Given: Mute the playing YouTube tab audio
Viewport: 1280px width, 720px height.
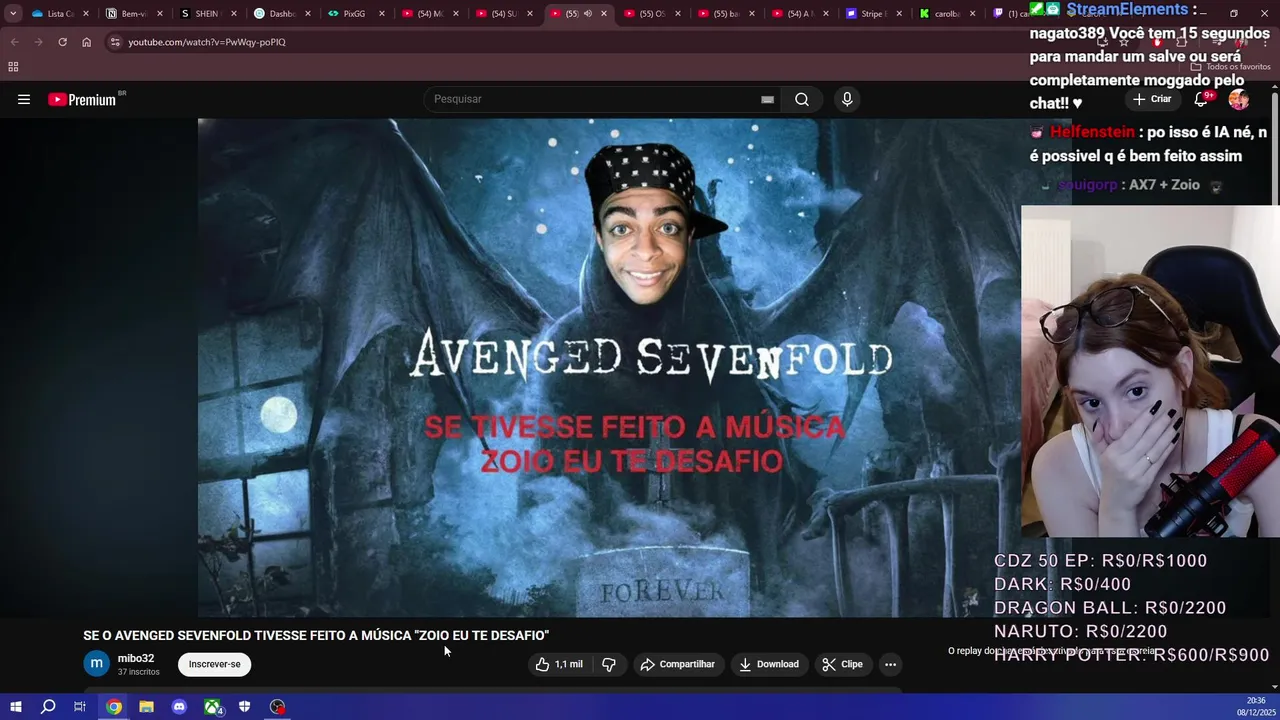Looking at the screenshot, I should [588, 14].
